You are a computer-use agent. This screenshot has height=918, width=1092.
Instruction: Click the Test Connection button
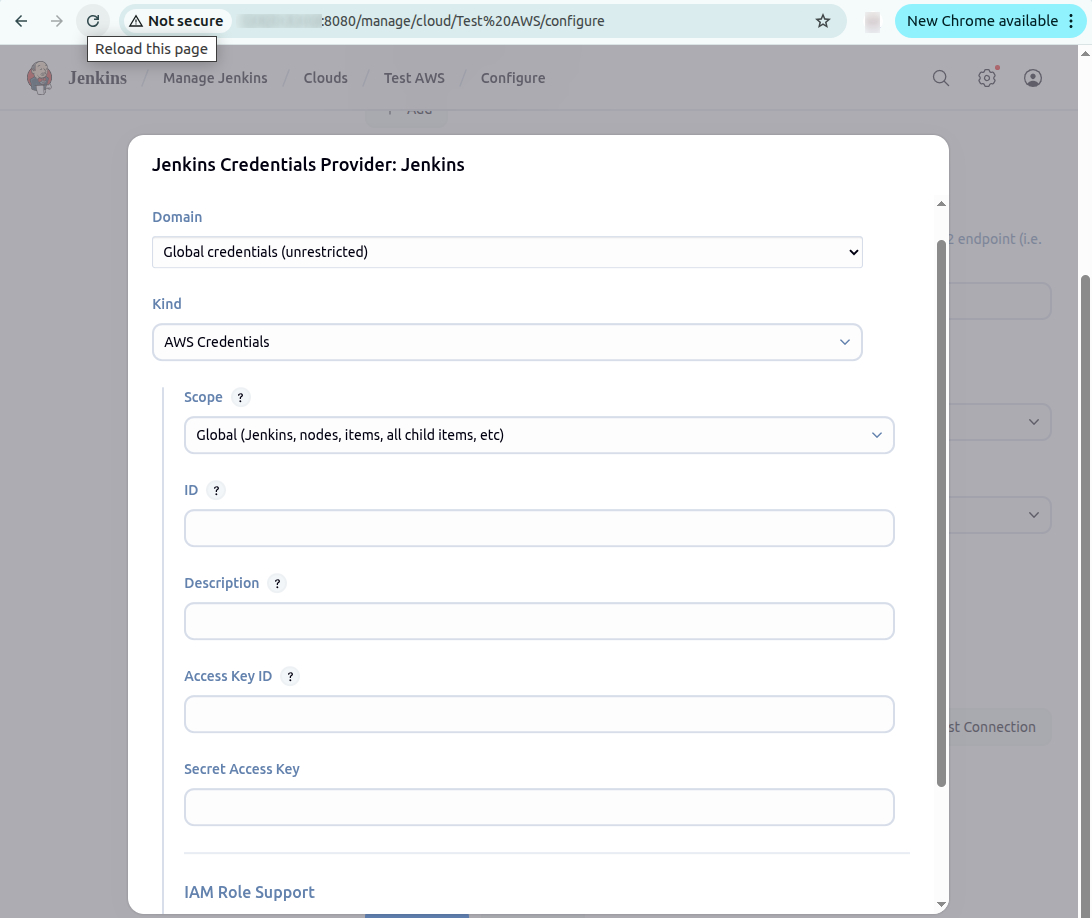(990, 727)
